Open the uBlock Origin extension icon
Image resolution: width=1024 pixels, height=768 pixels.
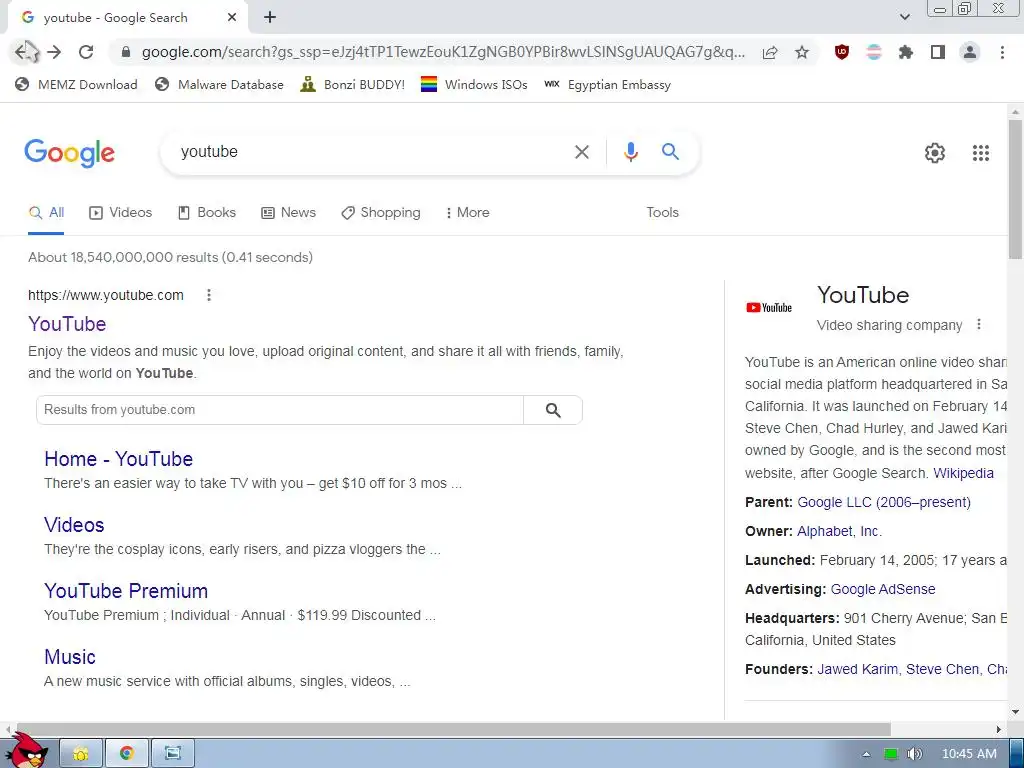click(x=842, y=52)
